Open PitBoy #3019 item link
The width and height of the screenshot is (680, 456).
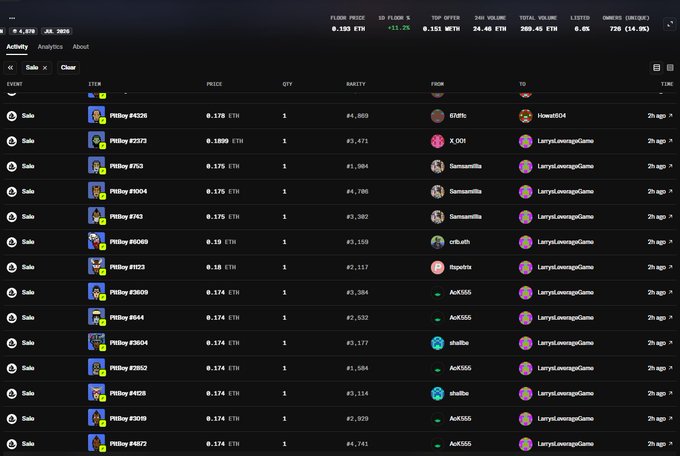coord(128,418)
